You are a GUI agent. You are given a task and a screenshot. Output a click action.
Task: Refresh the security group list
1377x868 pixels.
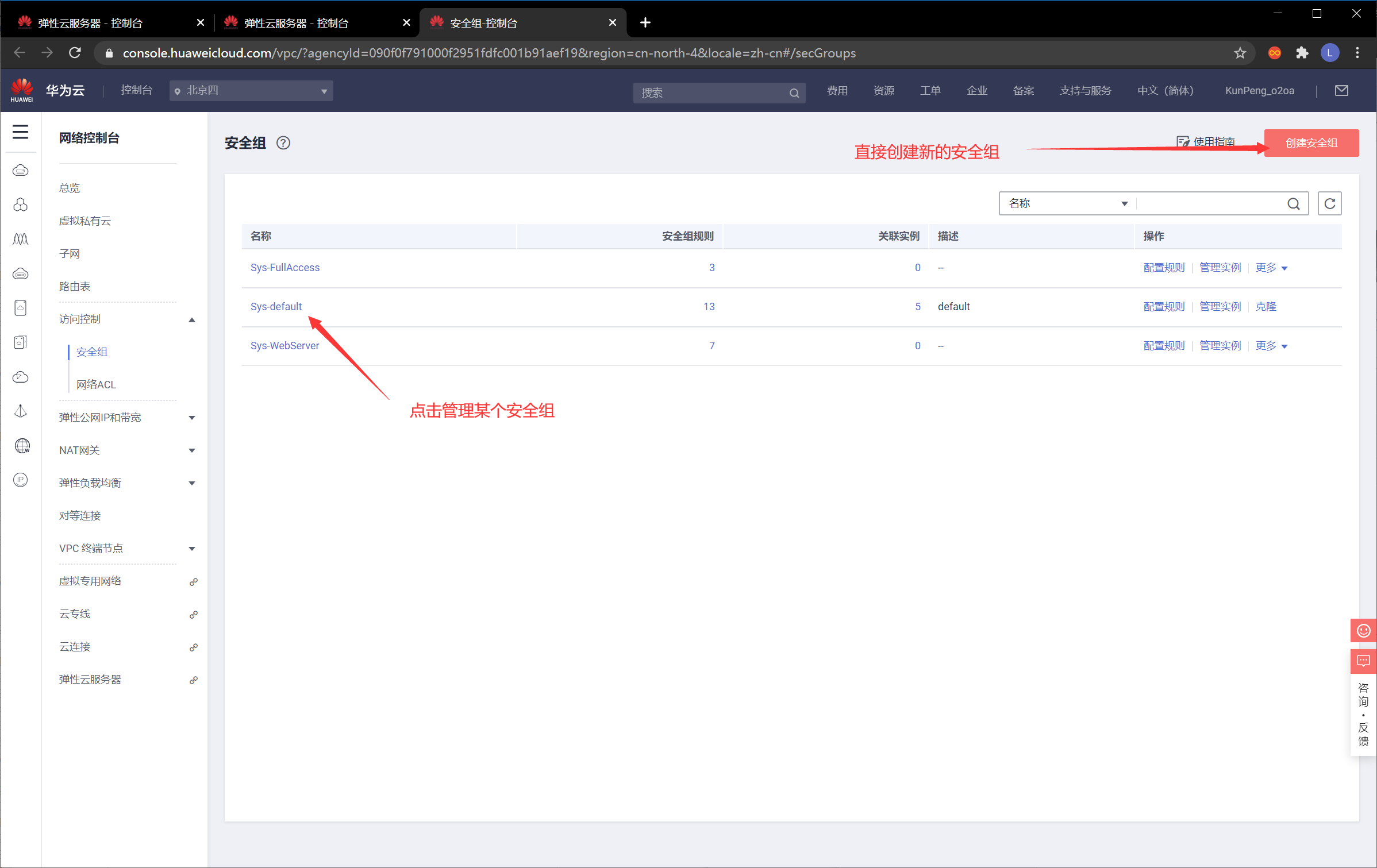1330,203
